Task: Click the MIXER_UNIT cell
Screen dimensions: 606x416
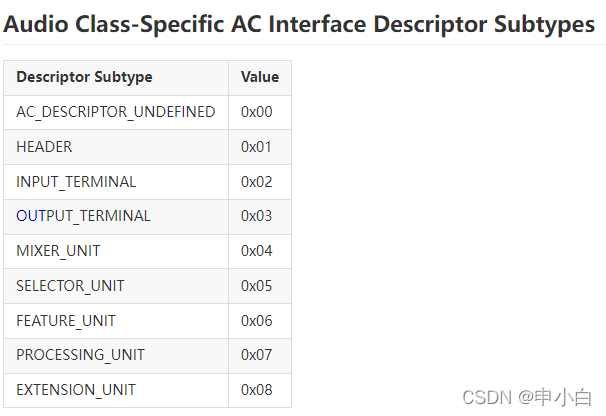Action: [116, 251]
